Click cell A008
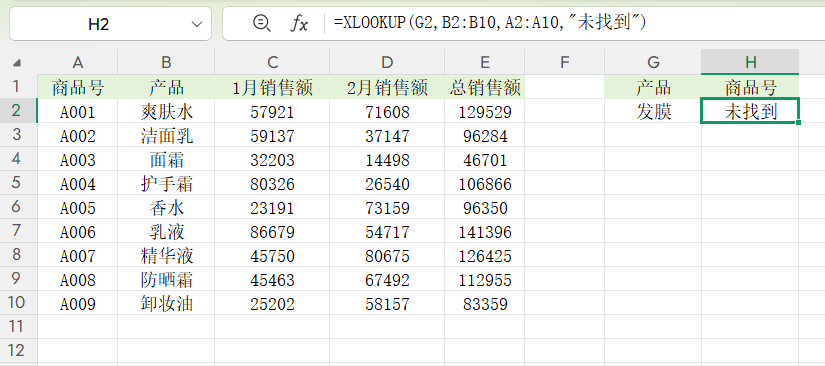825x366 pixels. coord(78,280)
